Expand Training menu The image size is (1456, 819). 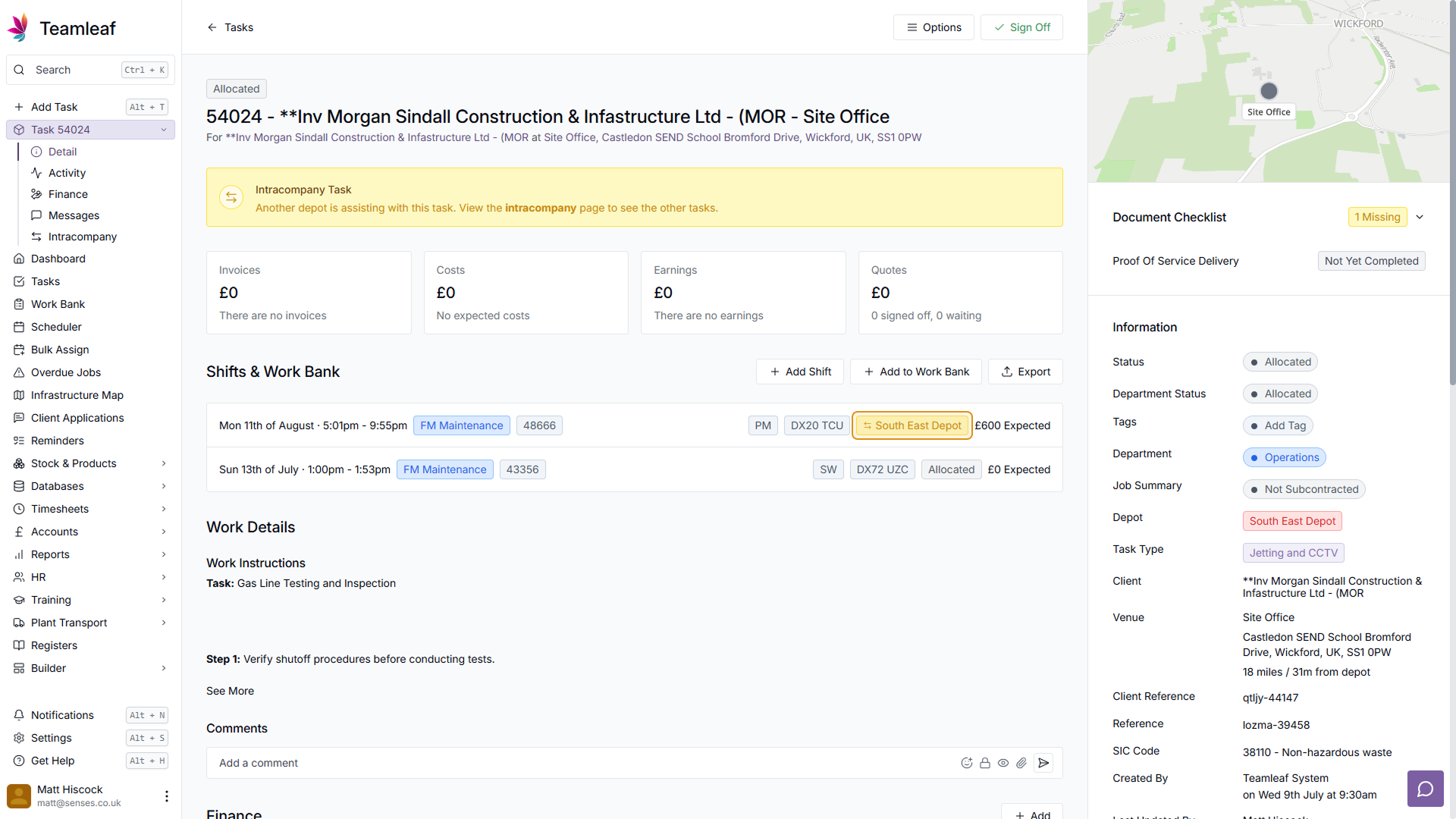tap(90, 600)
